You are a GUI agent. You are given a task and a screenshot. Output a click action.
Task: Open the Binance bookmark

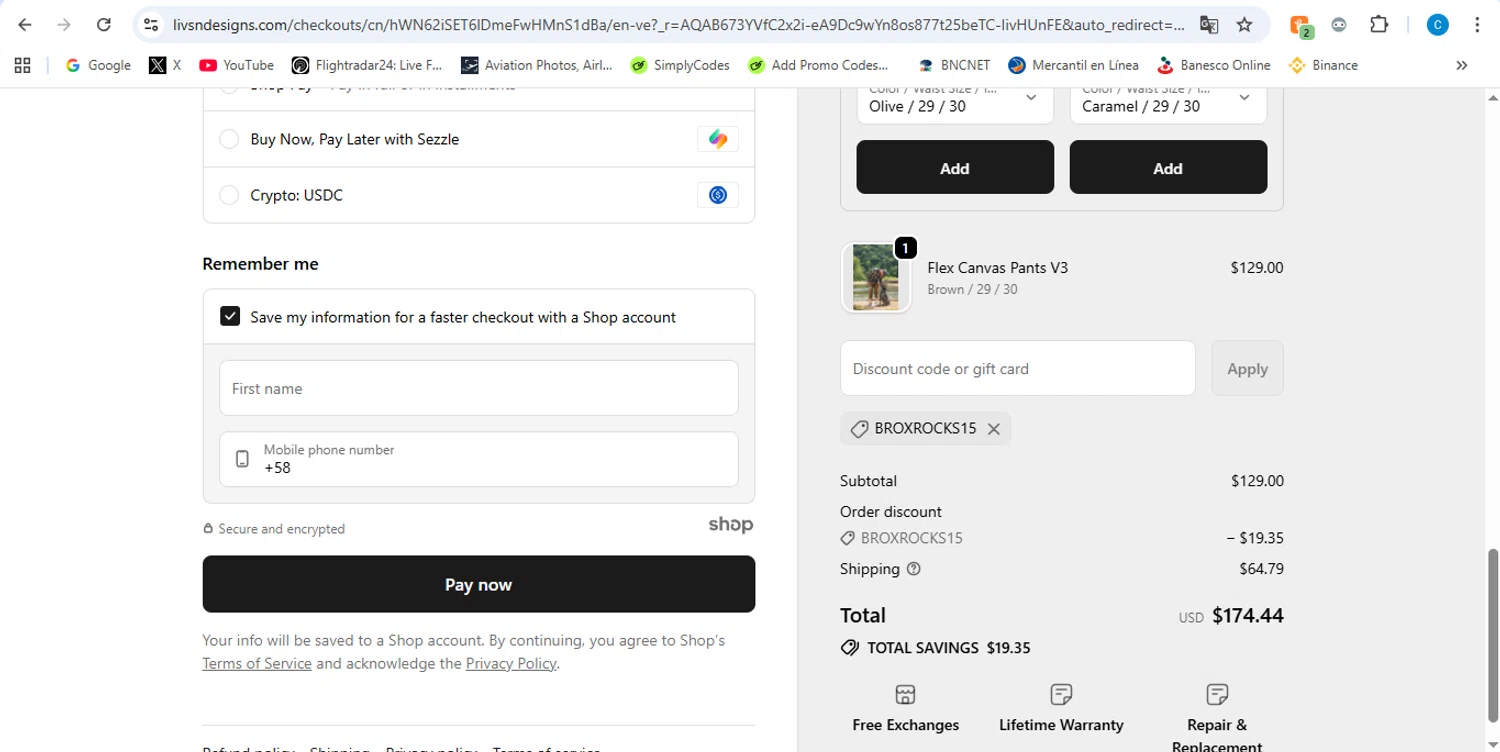pos(1323,65)
